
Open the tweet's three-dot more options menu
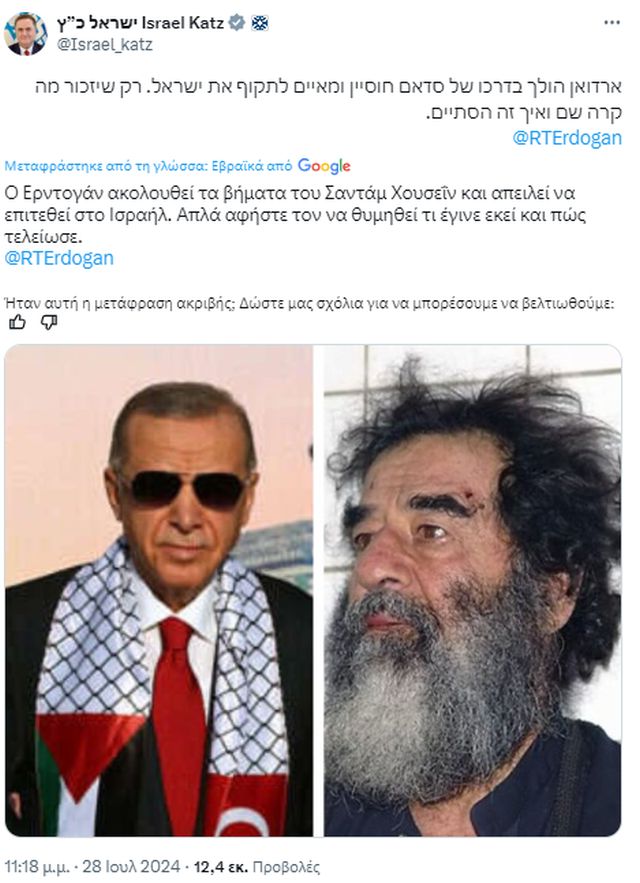pos(612,23)
